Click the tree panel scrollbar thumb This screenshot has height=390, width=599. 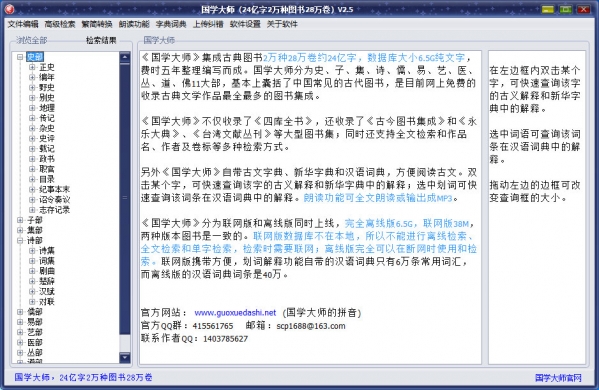click(125, 199)
